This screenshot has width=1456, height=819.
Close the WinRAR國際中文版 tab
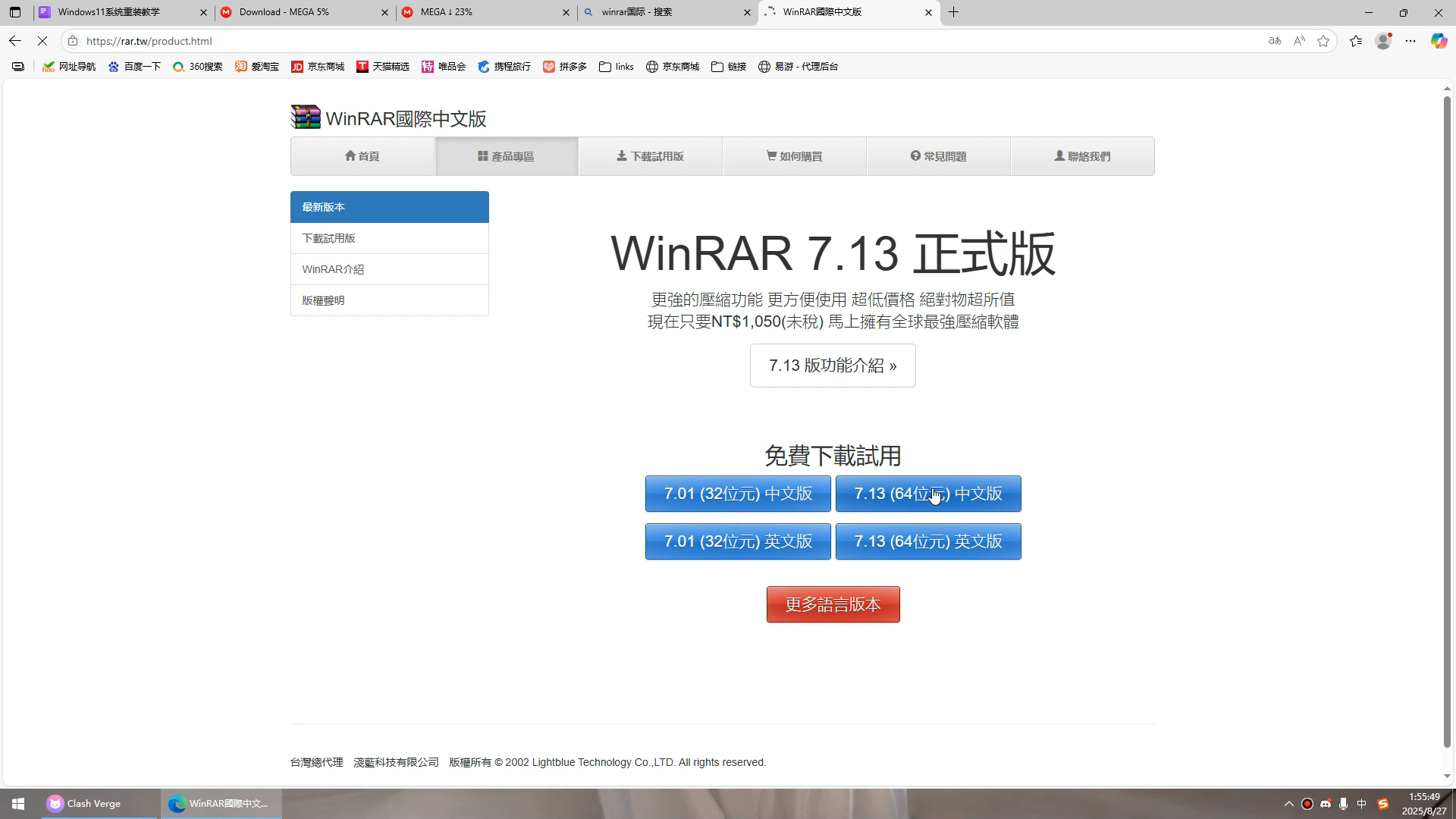pos(928,12)
